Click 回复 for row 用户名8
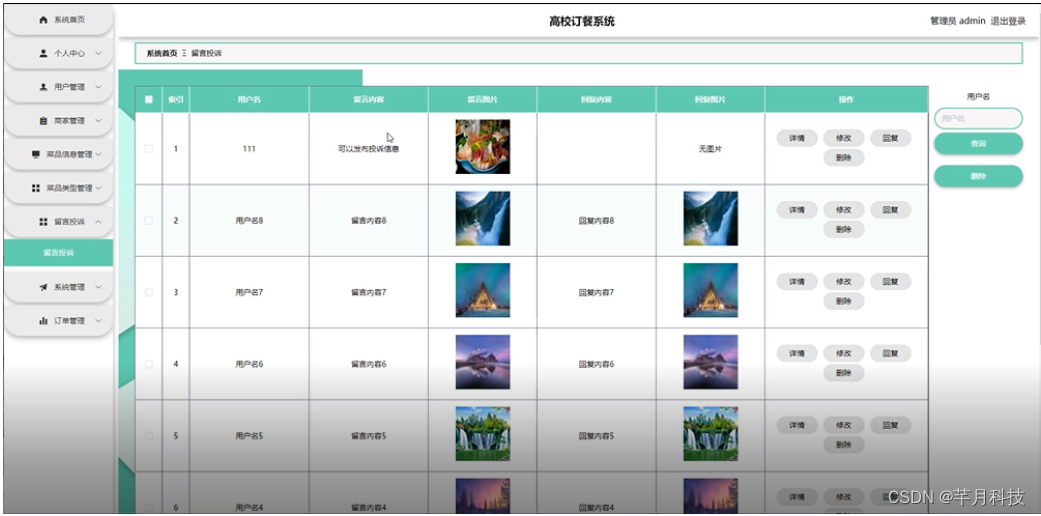Viewport: 1041px width, 516px height. [x=890, y=210]
